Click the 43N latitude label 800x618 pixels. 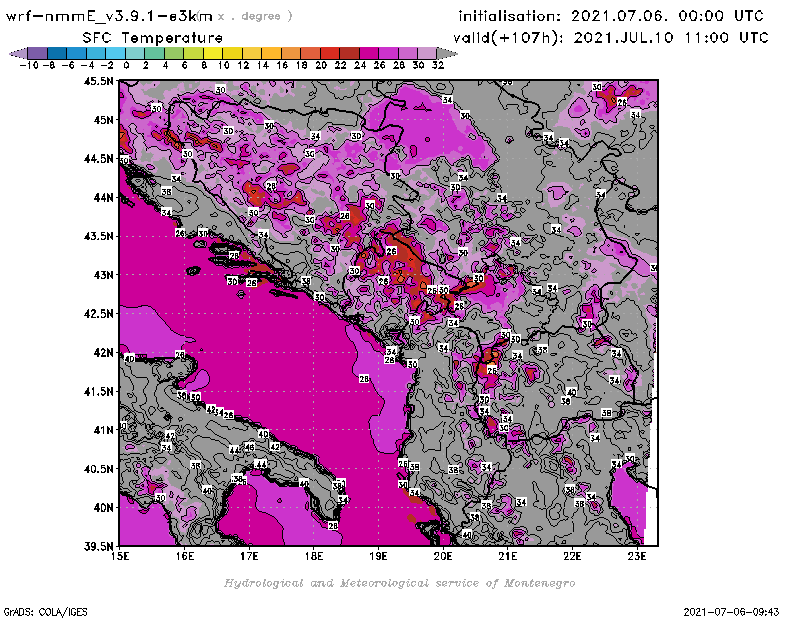pos(103,275)
